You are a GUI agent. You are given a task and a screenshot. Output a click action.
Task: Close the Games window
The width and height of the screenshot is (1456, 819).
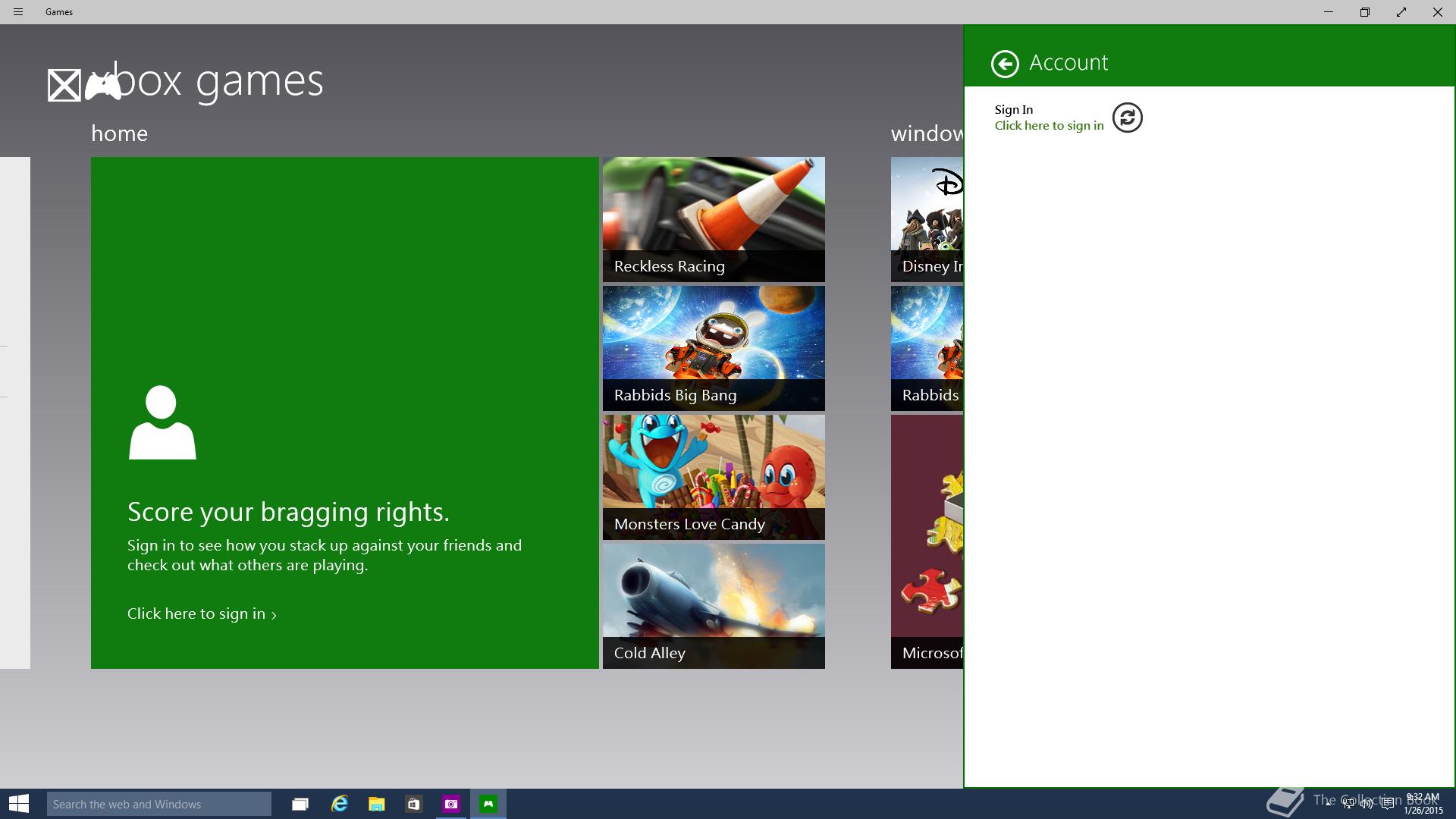tap(1438, 12)
